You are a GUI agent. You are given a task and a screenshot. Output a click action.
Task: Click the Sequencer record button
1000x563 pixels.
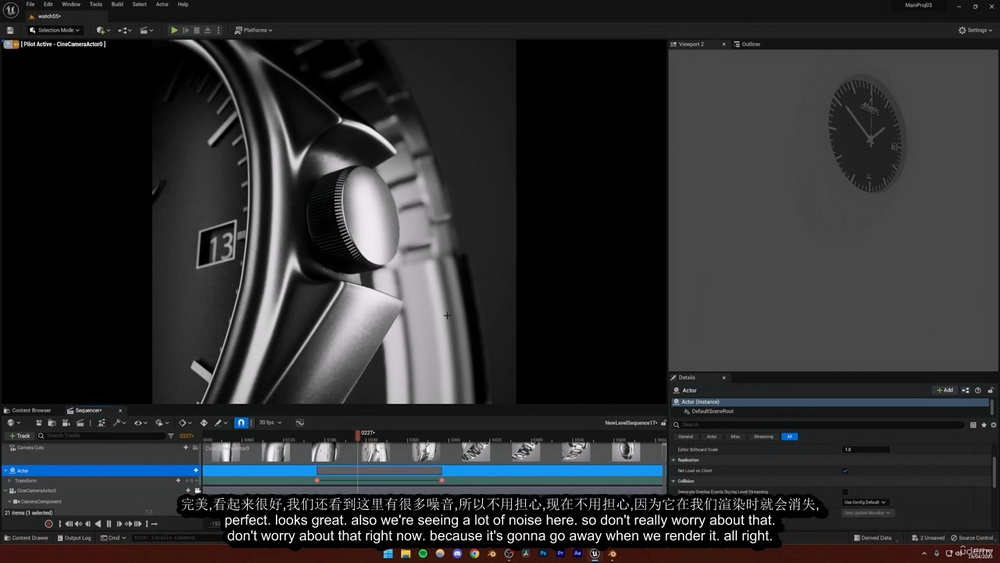[48, 523]
